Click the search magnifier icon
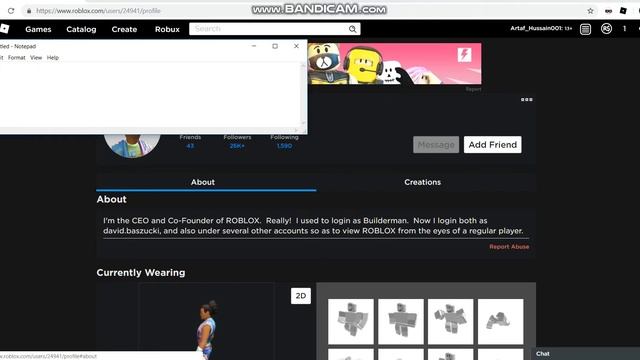This screenshot has width=640, height=360. (x=353, y=29)
